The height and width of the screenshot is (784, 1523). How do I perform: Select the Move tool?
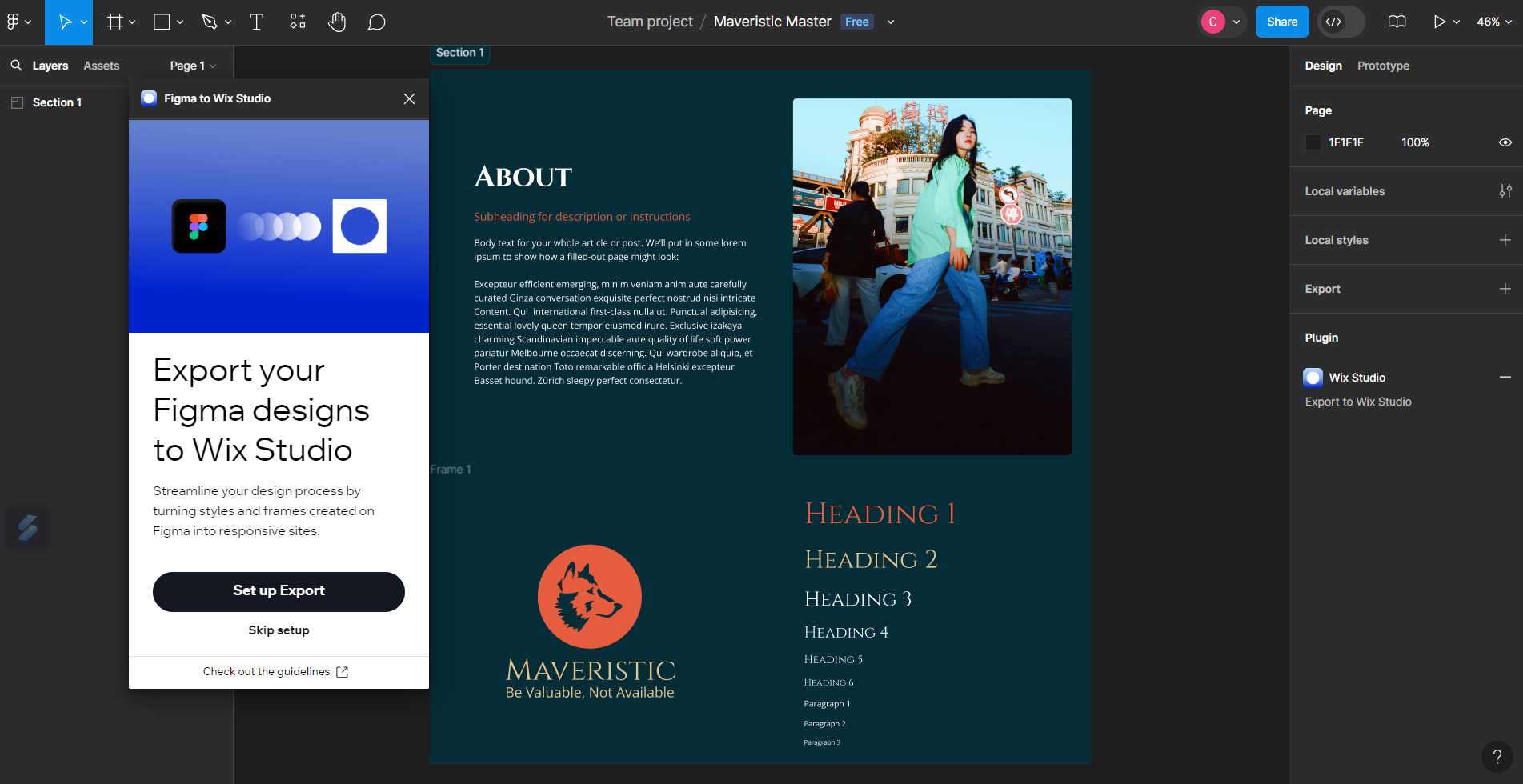click(x=65, y=22)
